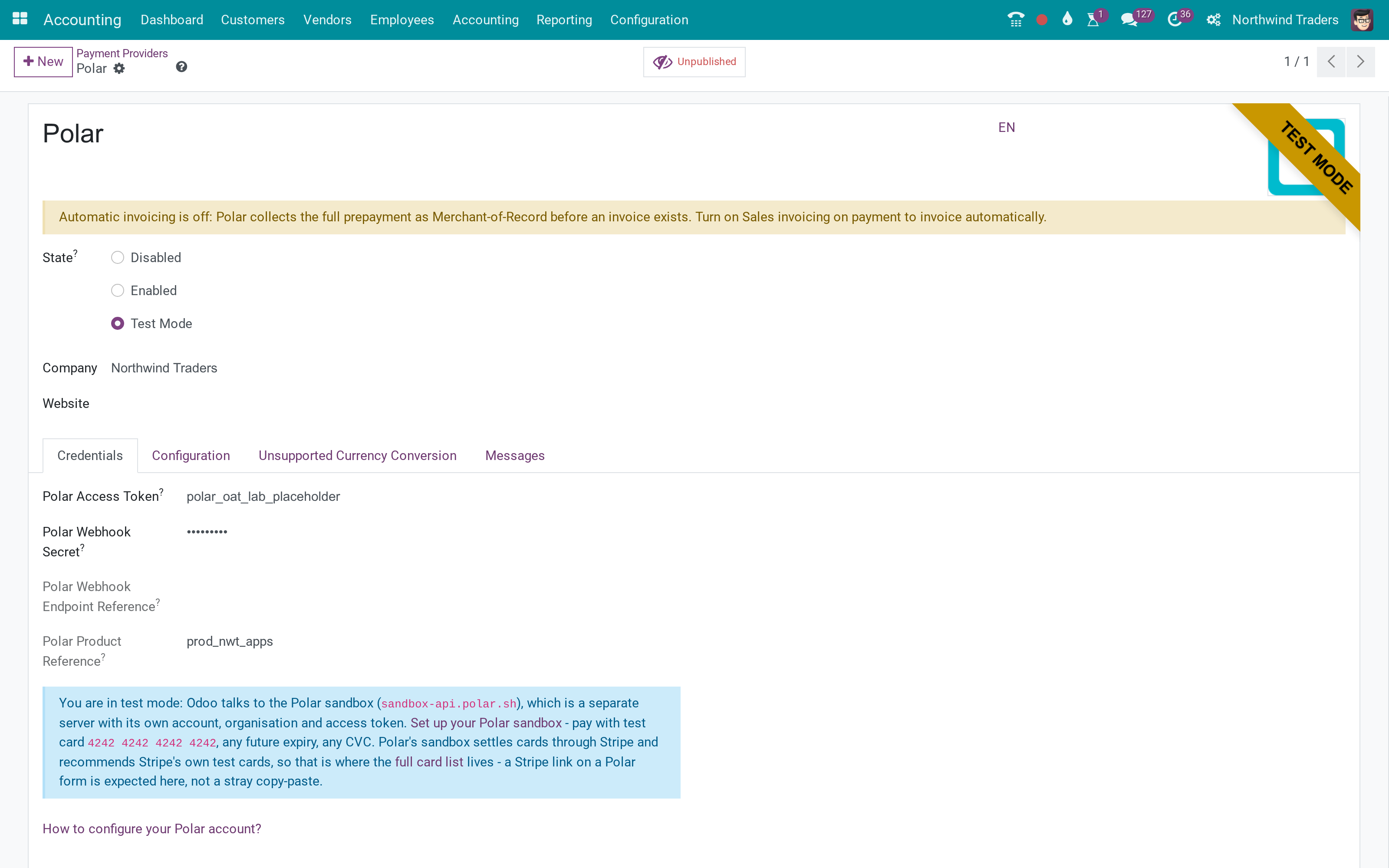Screen dimensions: 1389x868
Task: Open the top Configuration menu
Action: coord(648,20)
